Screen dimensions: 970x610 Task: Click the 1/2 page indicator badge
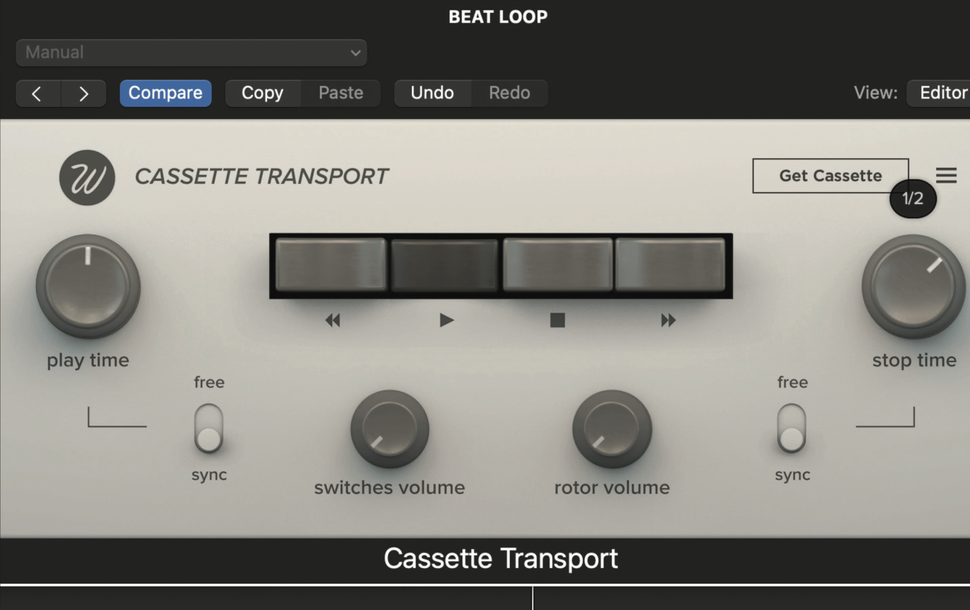tap(912, 199)
